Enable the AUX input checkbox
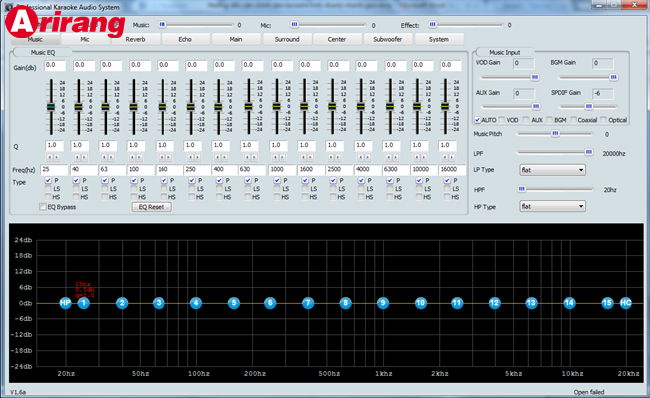The width and height of the screenshot is (650, 398). tap(526, 120)
